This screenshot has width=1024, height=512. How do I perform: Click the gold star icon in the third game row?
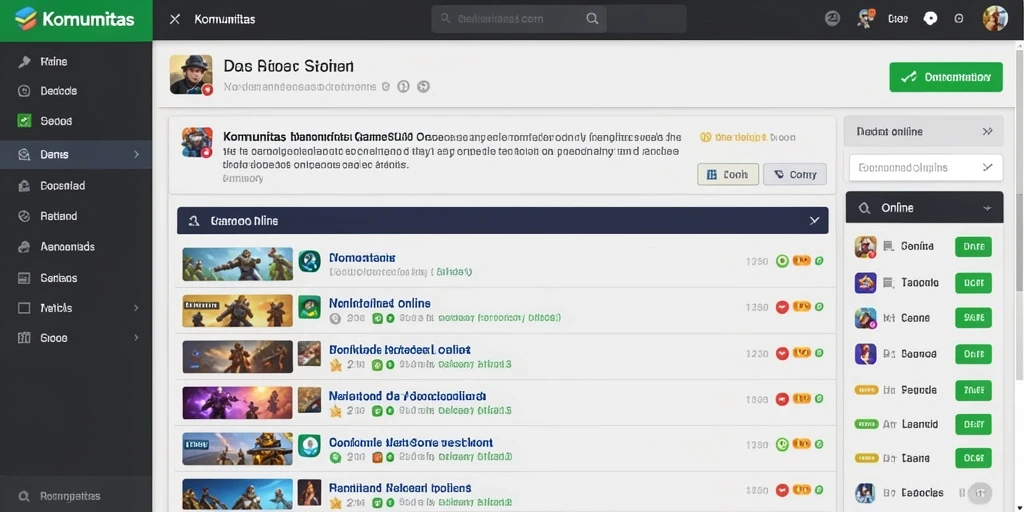coord(336,365)
